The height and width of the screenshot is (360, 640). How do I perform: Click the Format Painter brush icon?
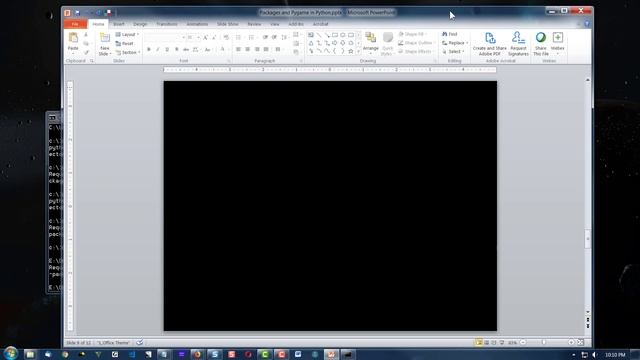tap(86, 52)
